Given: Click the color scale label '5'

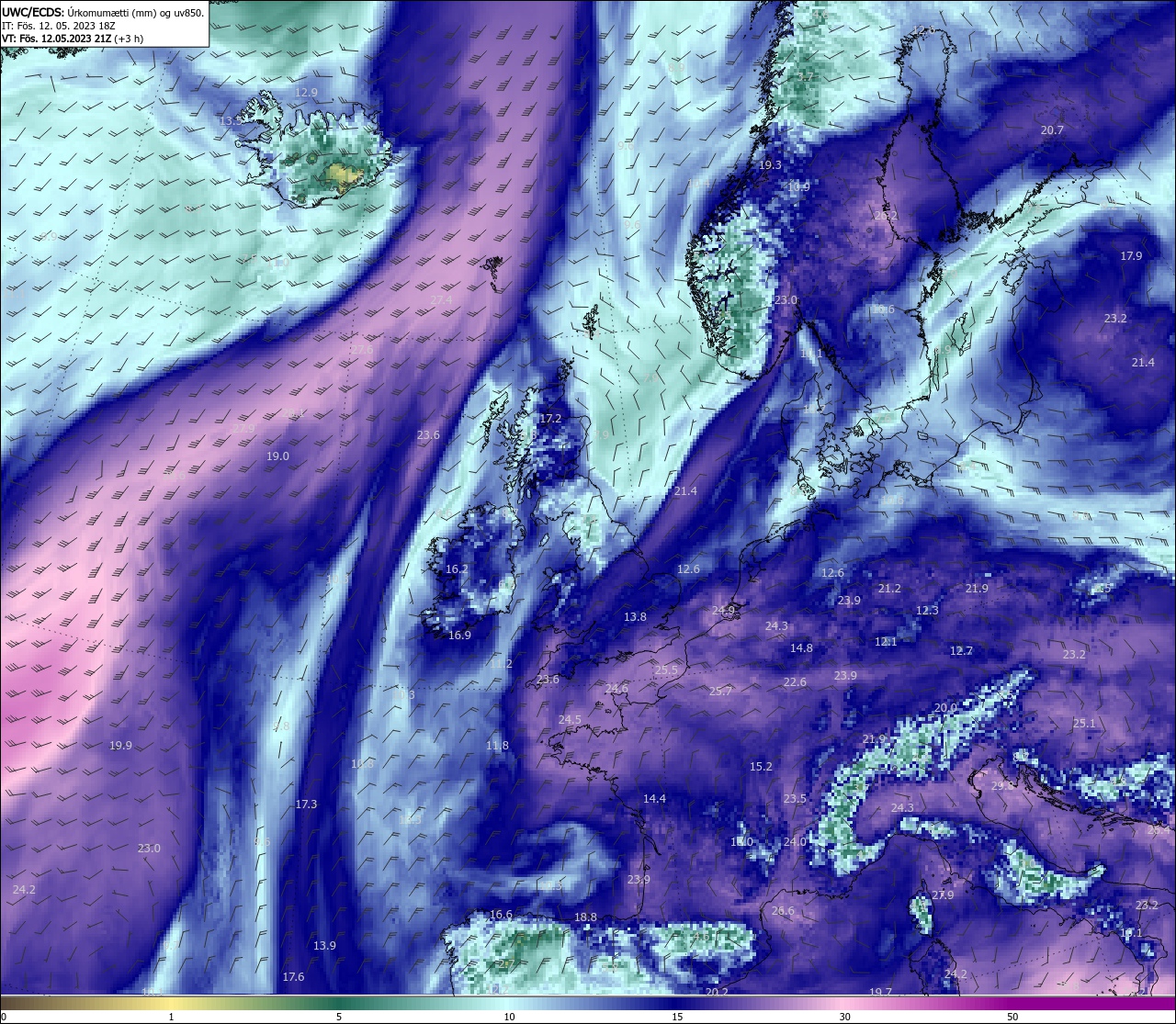Looking at the screenshot, I should tap(339, 1017).
